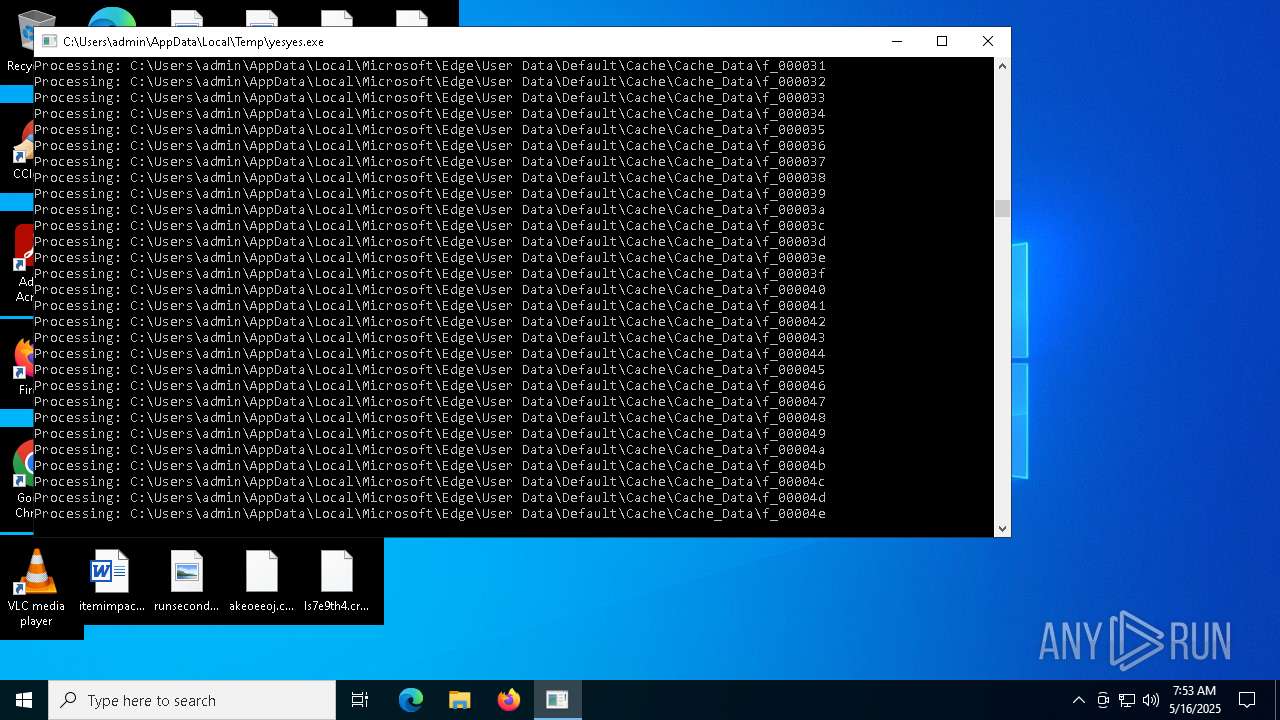Minimize the yesyes.exe console window
Image resolution: width=1280 pixels, height=720 pixels.
[896, 41]
